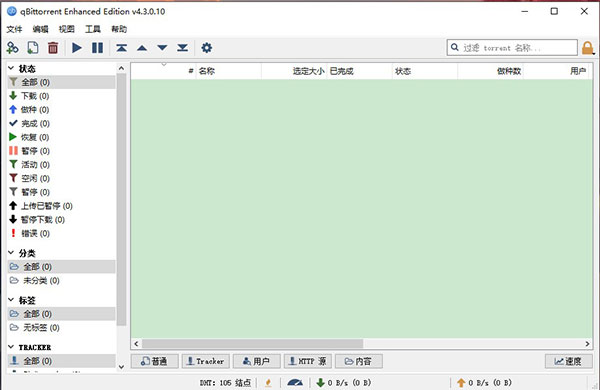Collapse the 标签 section
This screenshot has height=390, width=600.
coord(11,300)
